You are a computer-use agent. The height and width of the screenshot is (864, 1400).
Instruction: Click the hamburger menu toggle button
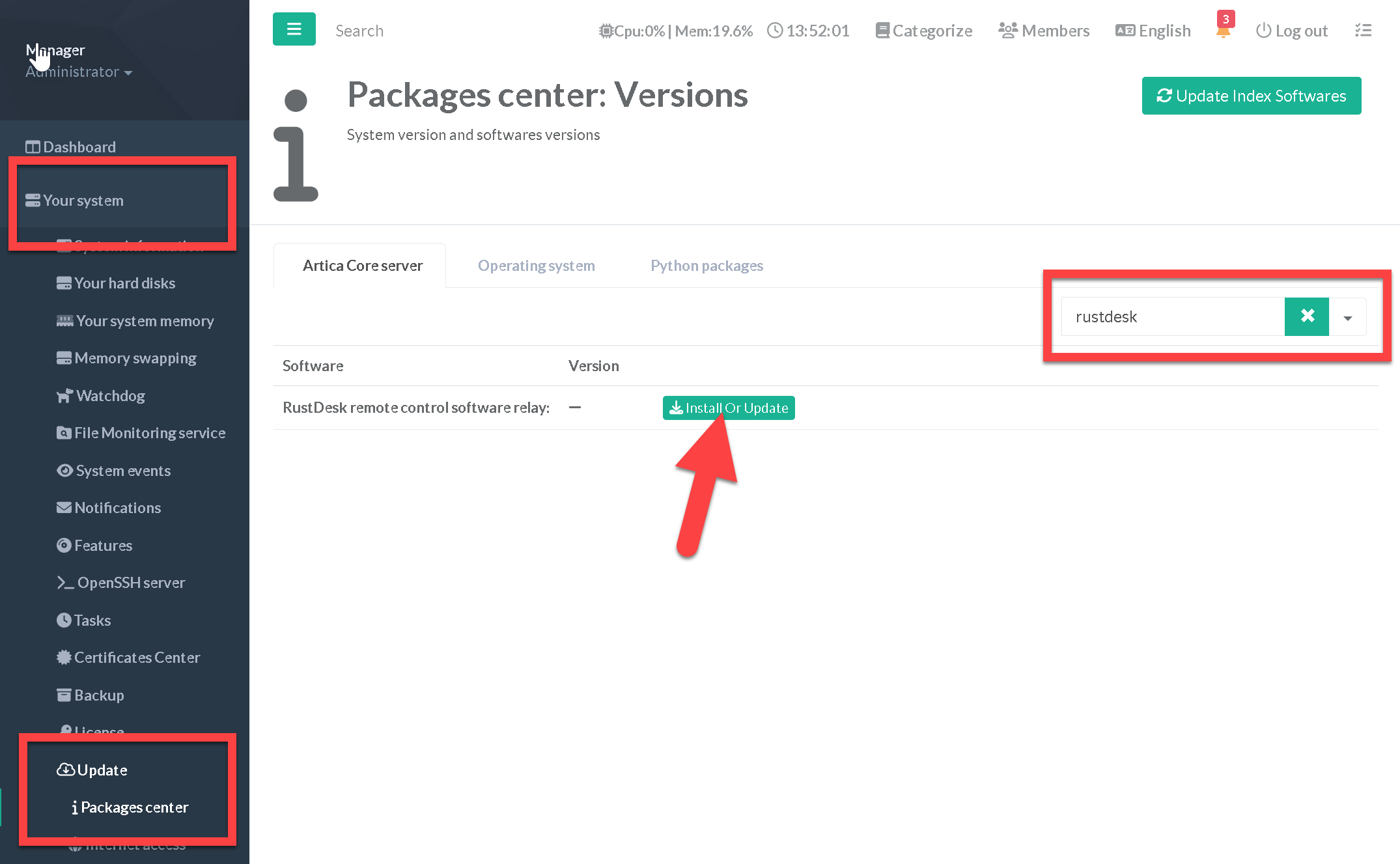tap(294, 29)
